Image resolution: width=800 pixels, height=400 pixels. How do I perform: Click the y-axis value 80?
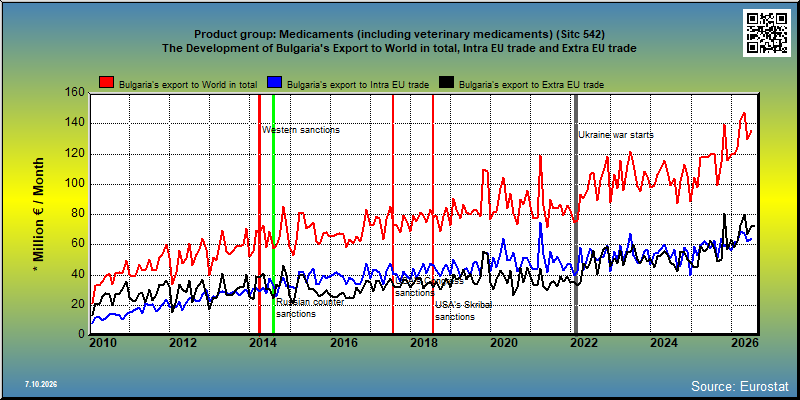point(78,213)
